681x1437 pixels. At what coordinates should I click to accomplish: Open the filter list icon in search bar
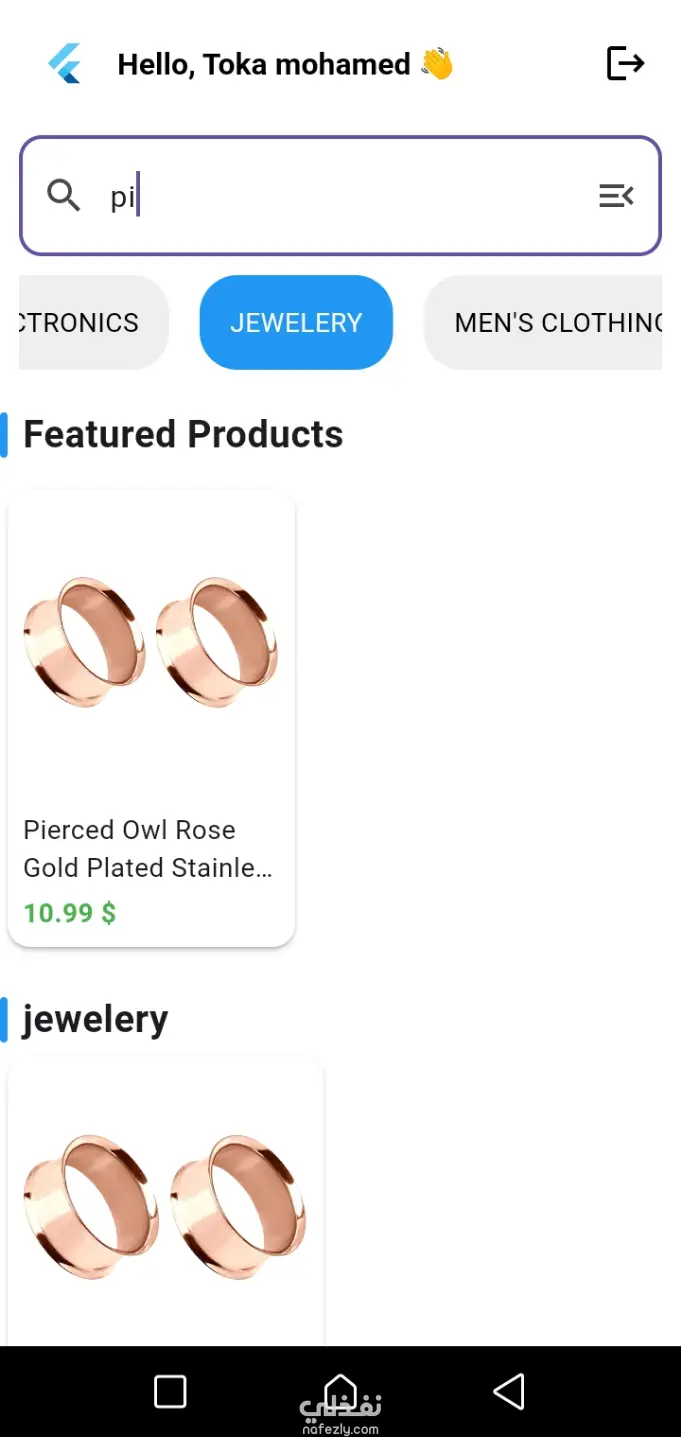click(x=616, y=195)
